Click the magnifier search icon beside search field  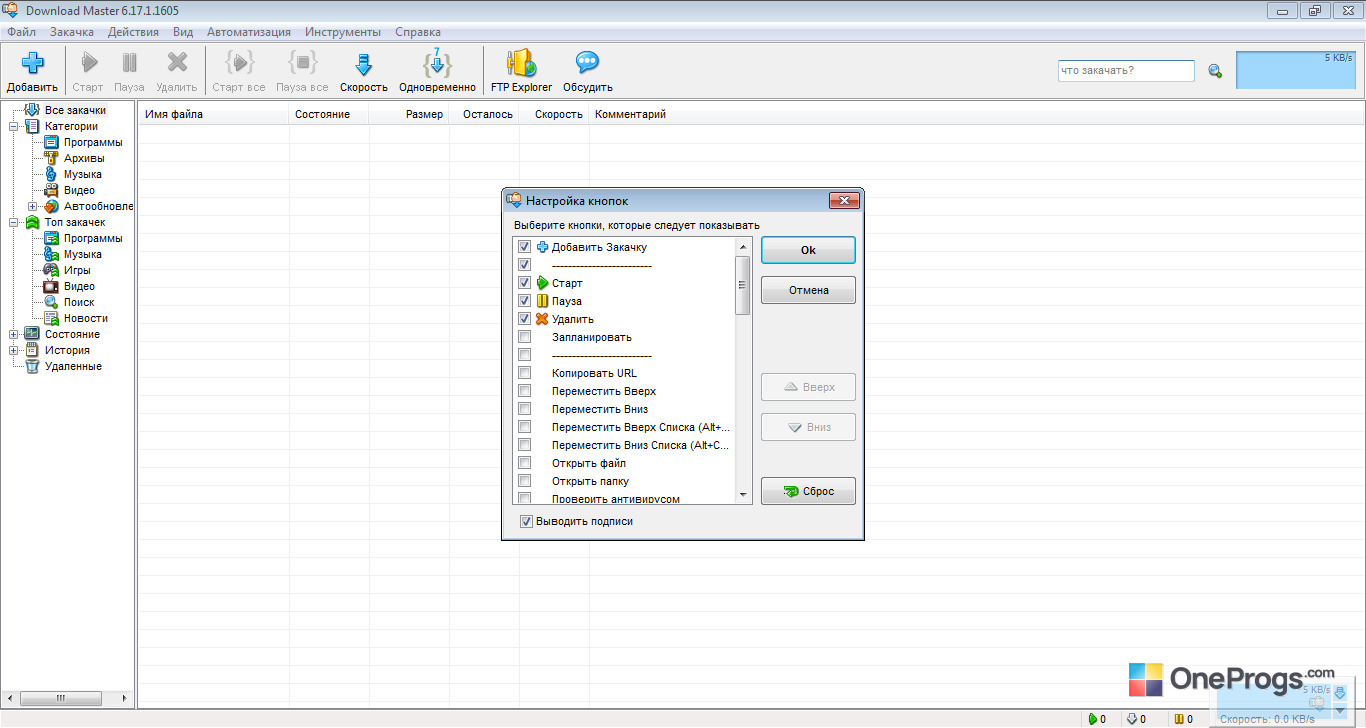pos(1215,71)
